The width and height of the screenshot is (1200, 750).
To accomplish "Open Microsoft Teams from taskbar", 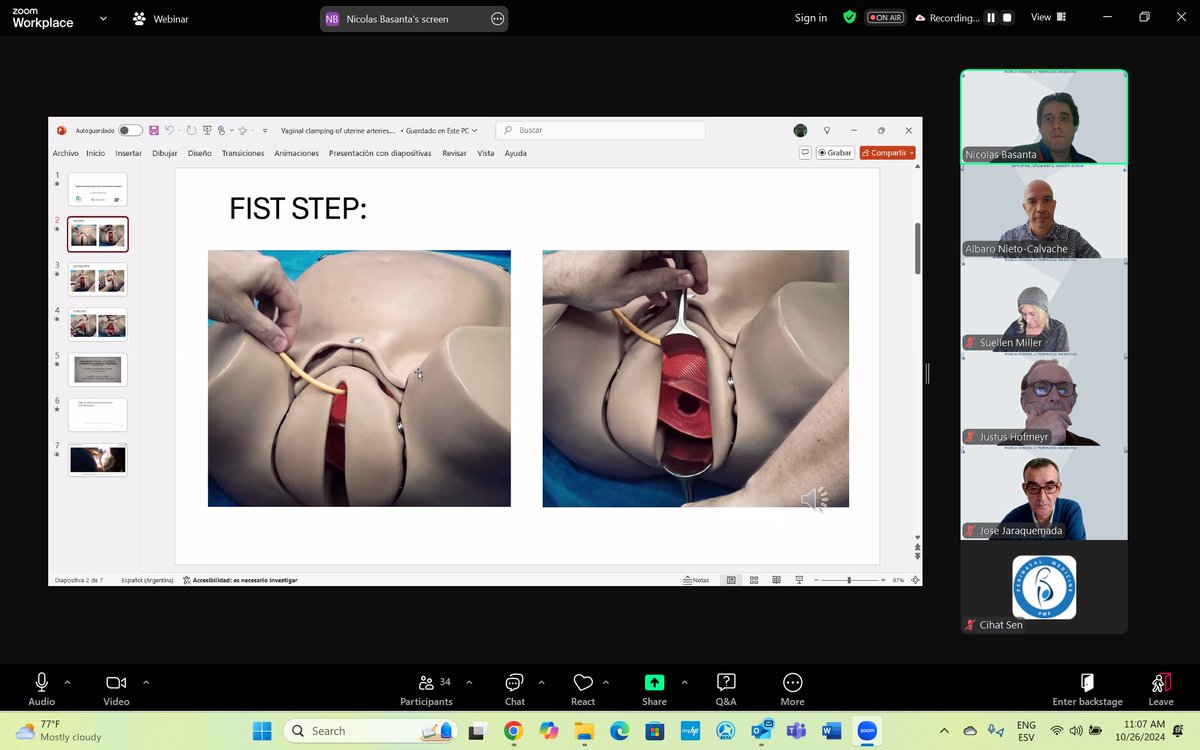I will pos(797,731).
